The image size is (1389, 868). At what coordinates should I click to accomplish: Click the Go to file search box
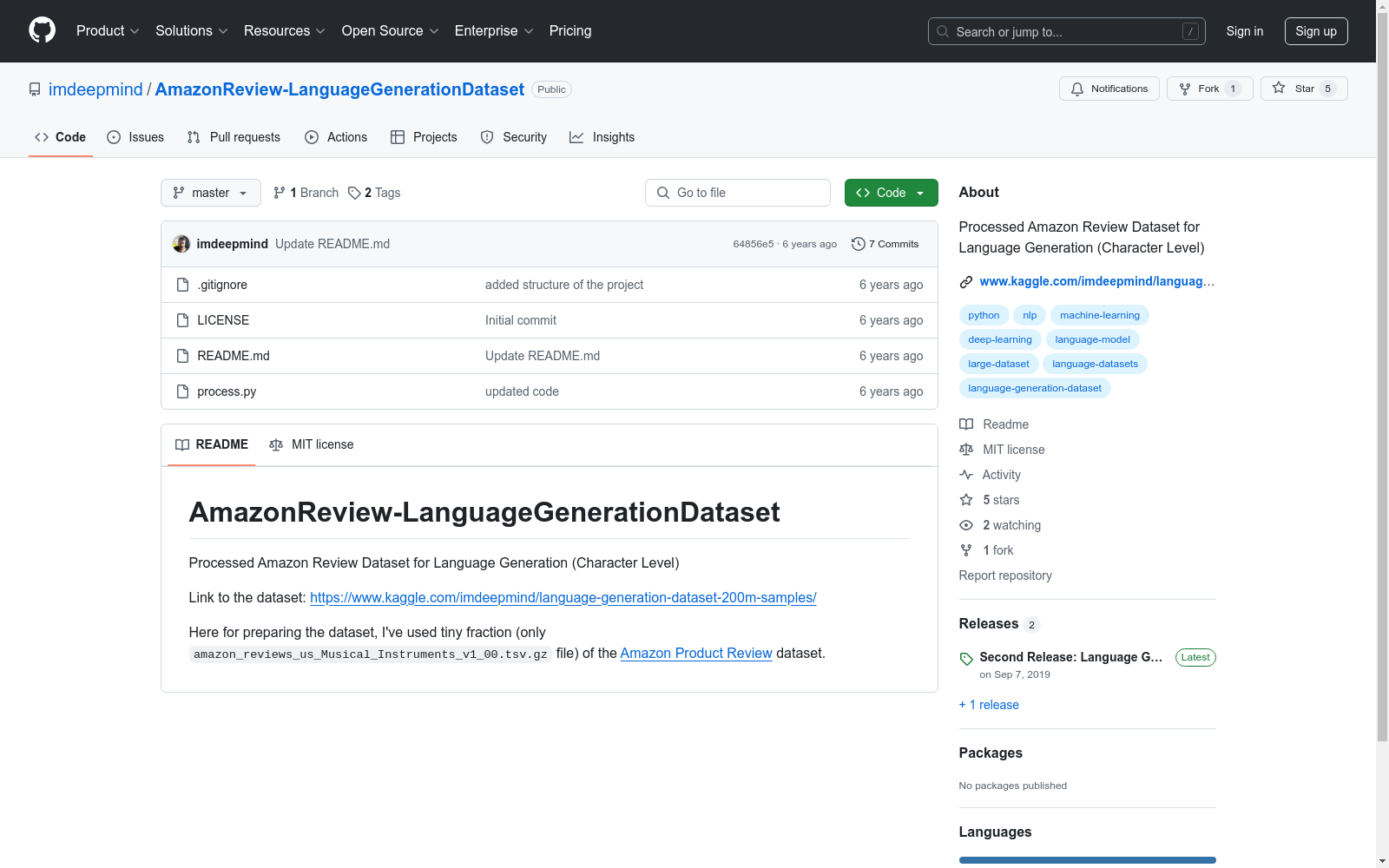738,193
